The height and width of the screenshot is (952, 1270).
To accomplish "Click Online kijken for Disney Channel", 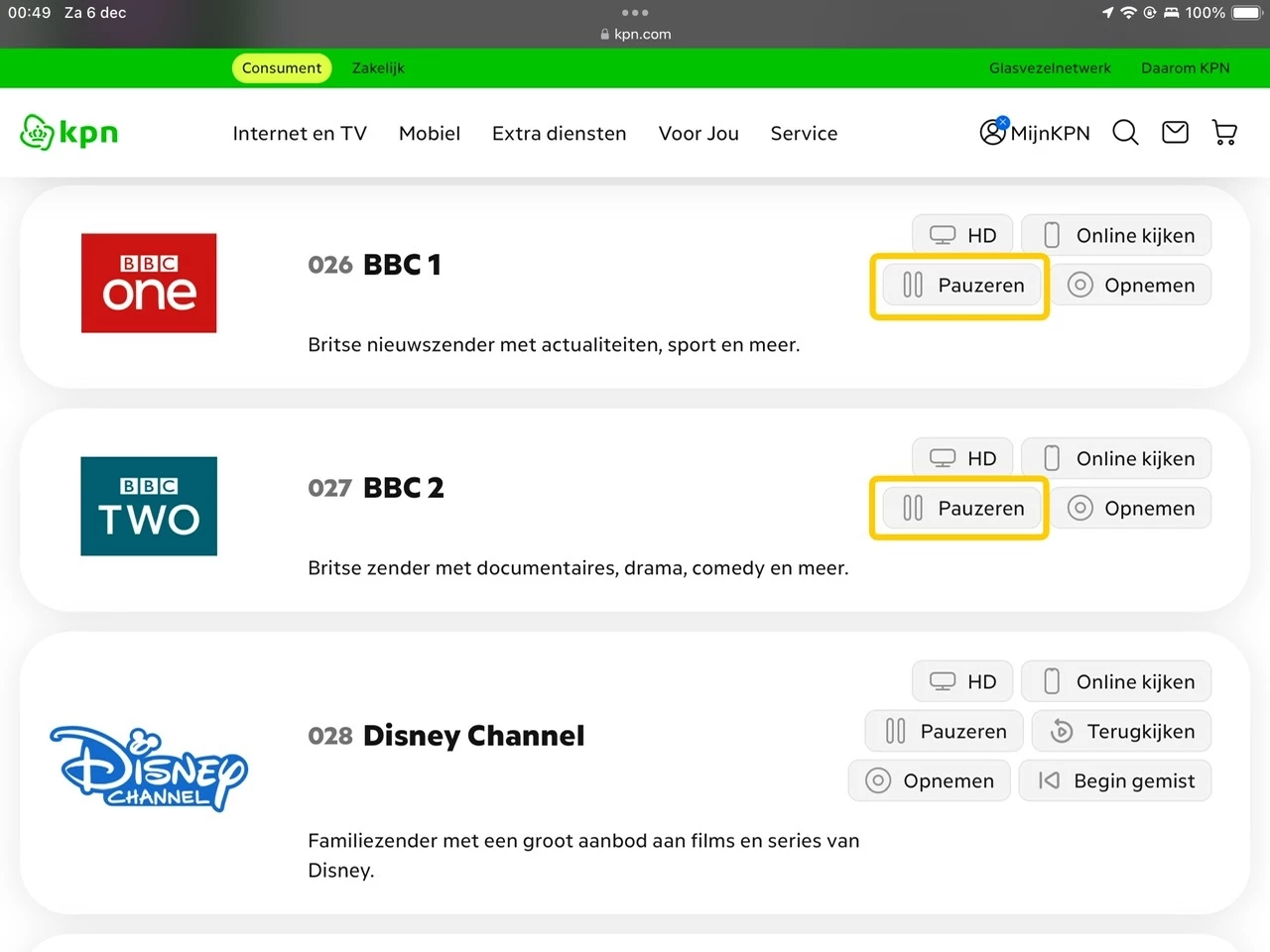I will [1116, 681].
